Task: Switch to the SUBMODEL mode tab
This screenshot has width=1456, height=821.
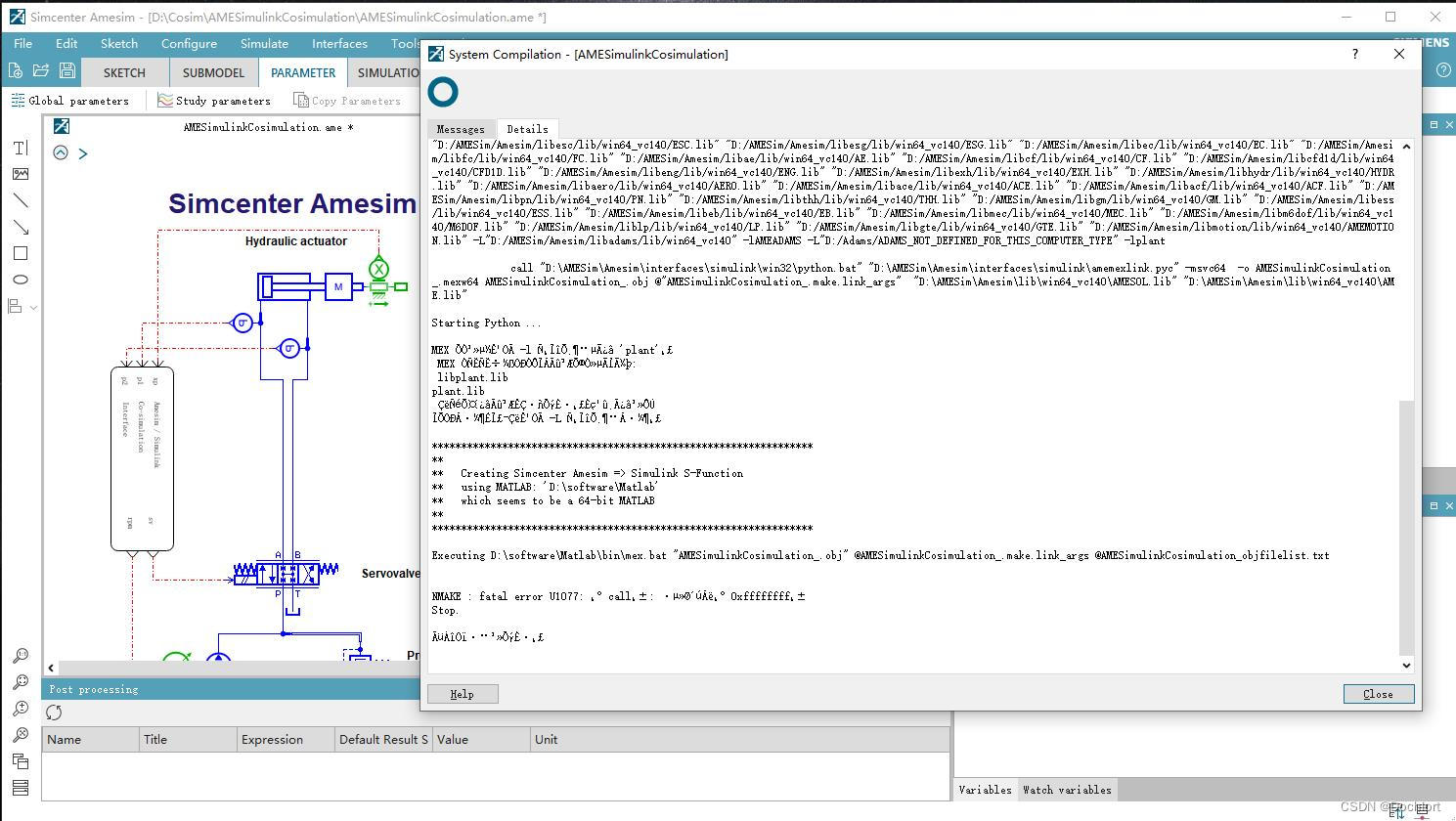Action: (212, 71)
